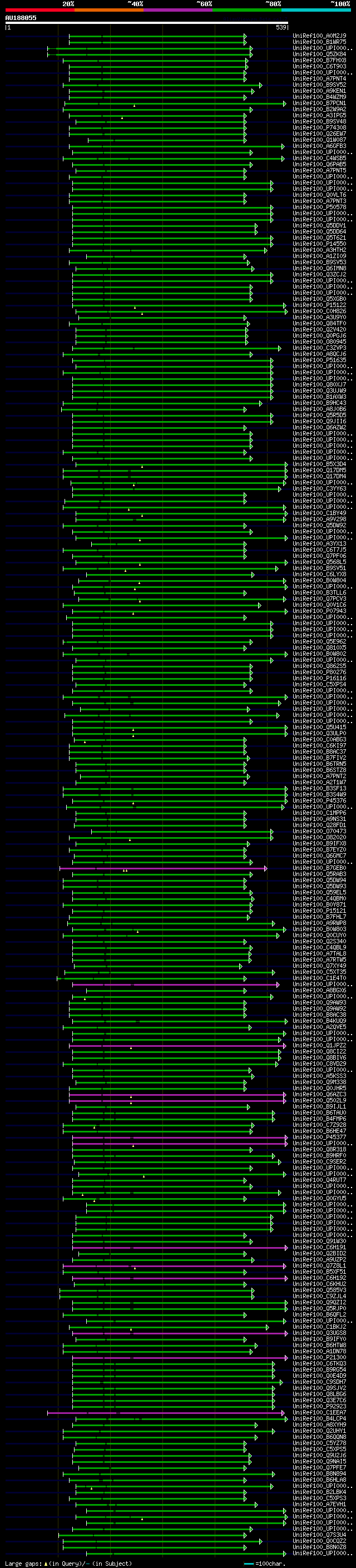The height and width of the screenshot is (1568, 356).
Task: Select hit label UniRef100_Q9SJV2
Action: [x=319, y=1388]
